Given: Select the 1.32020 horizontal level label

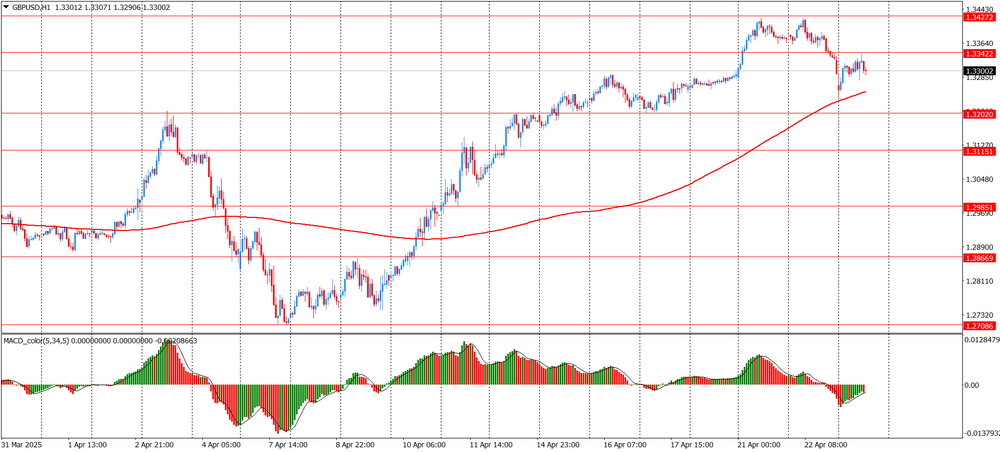Looking at the screenshot, I should 978,115.
